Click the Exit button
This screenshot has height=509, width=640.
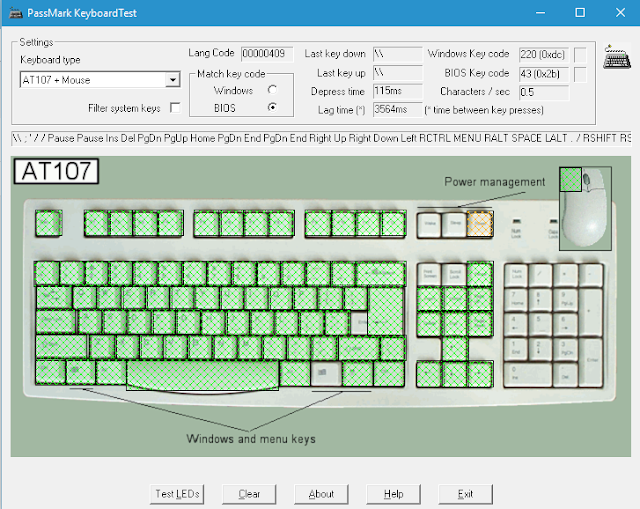pos(465,494)
